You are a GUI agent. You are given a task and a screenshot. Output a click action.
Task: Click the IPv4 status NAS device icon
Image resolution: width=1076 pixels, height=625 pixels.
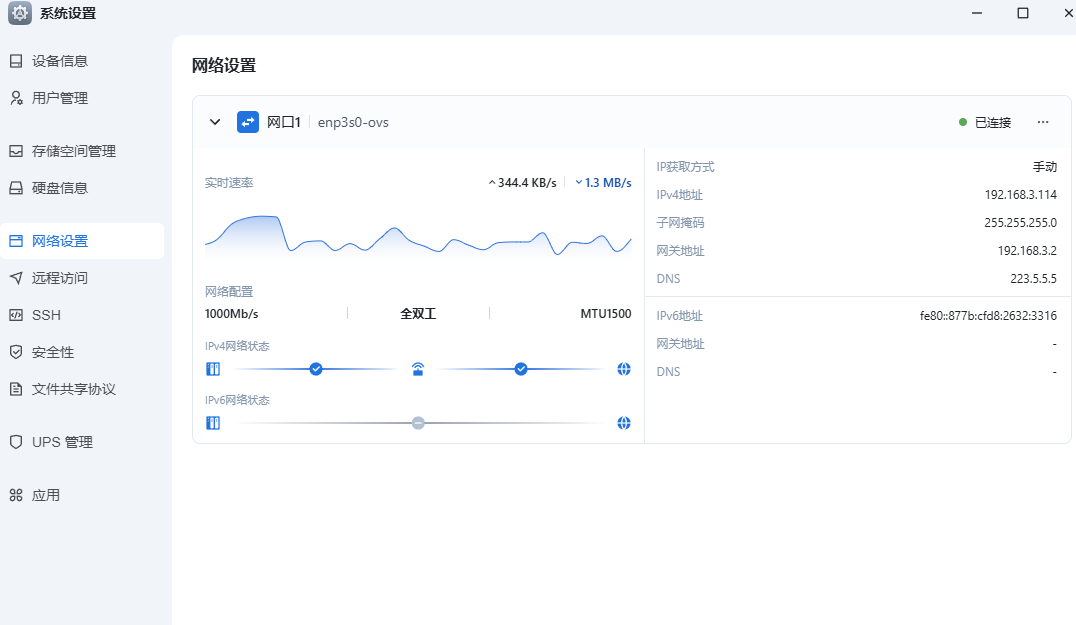[x=213, y=369]
